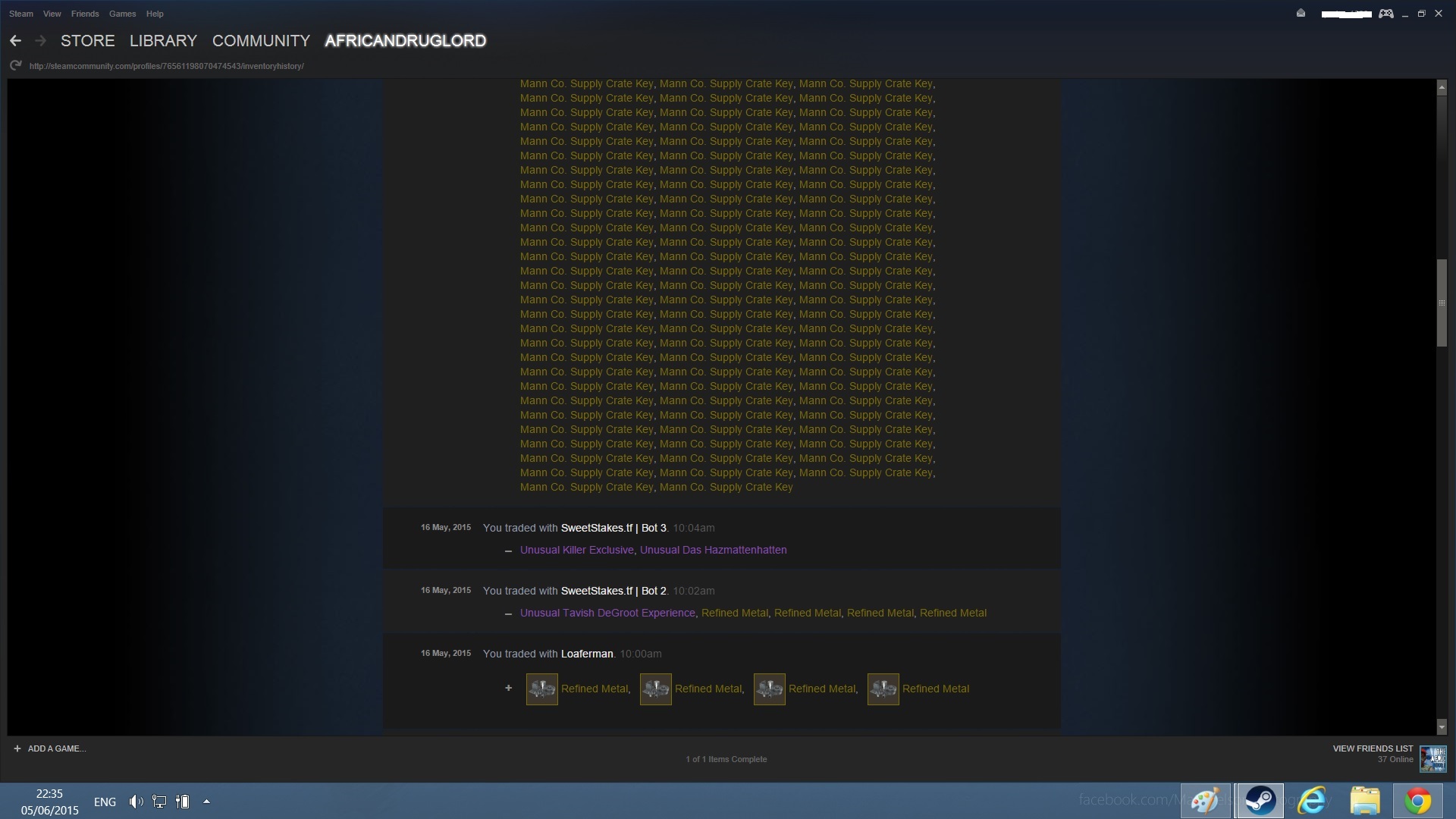Open Unusual Tavish DeGroot Experience item
The image size is (1456, 819).
pos(607,613)
